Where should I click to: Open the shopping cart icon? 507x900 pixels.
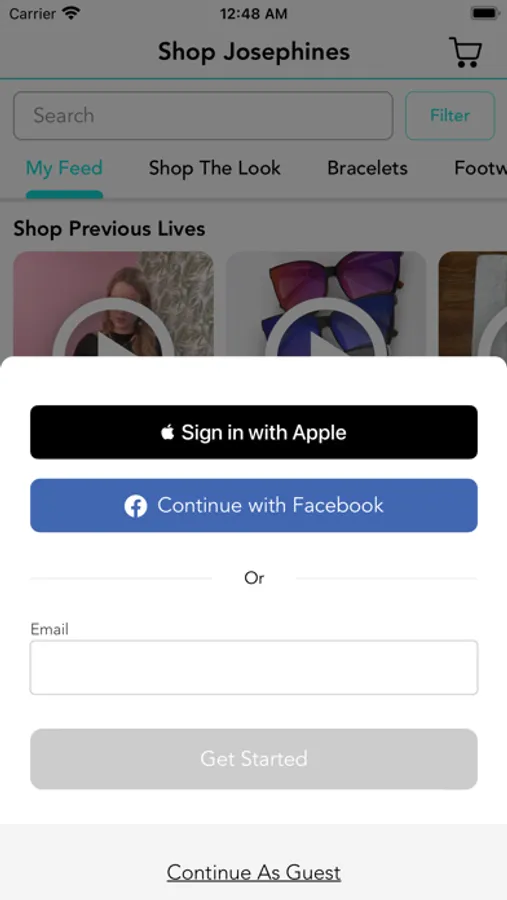465,52
